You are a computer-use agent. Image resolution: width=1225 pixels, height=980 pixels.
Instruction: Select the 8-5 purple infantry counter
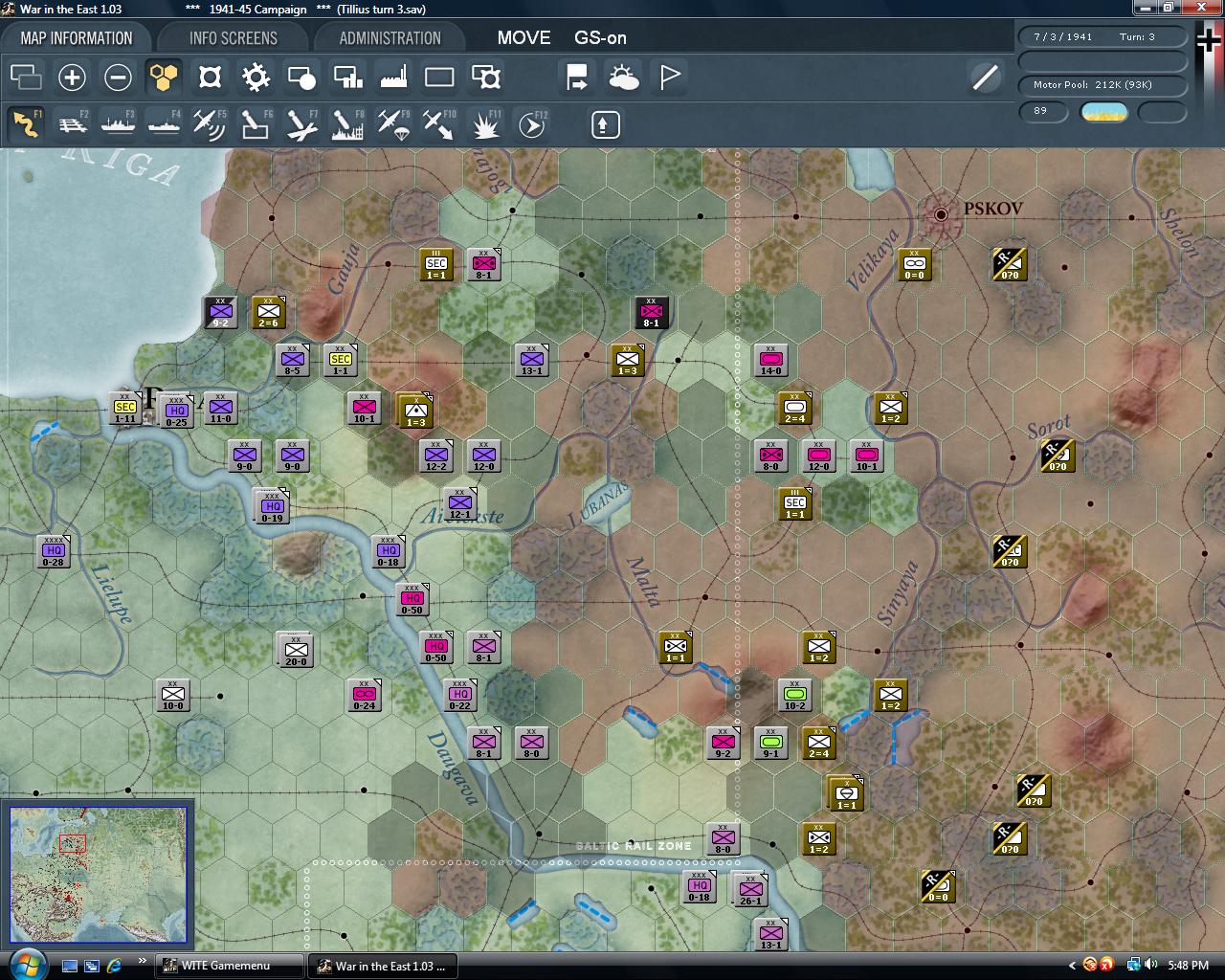click(x=292, y=360)
